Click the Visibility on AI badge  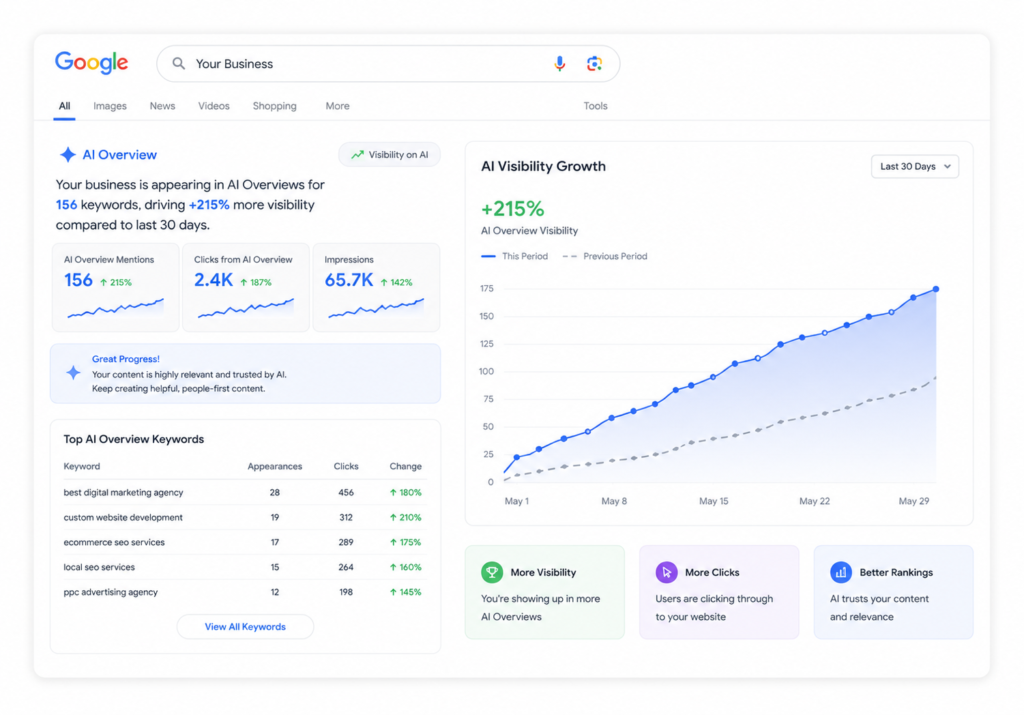click(389, 155)
